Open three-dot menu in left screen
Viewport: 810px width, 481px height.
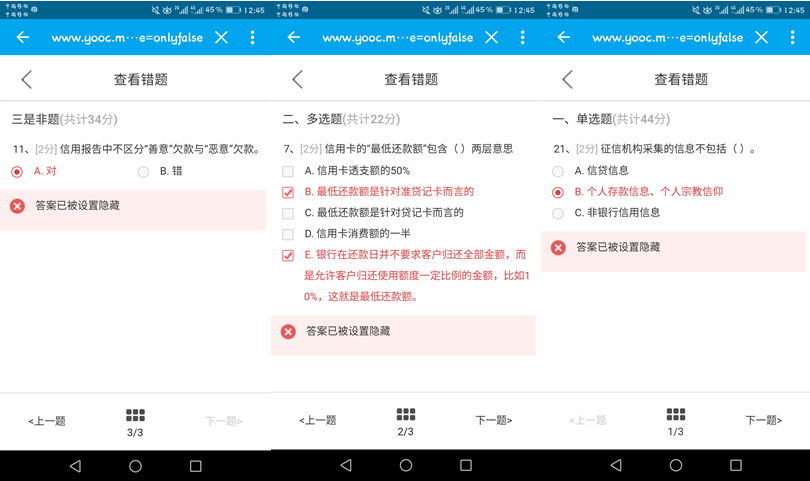tap(252, 37)
